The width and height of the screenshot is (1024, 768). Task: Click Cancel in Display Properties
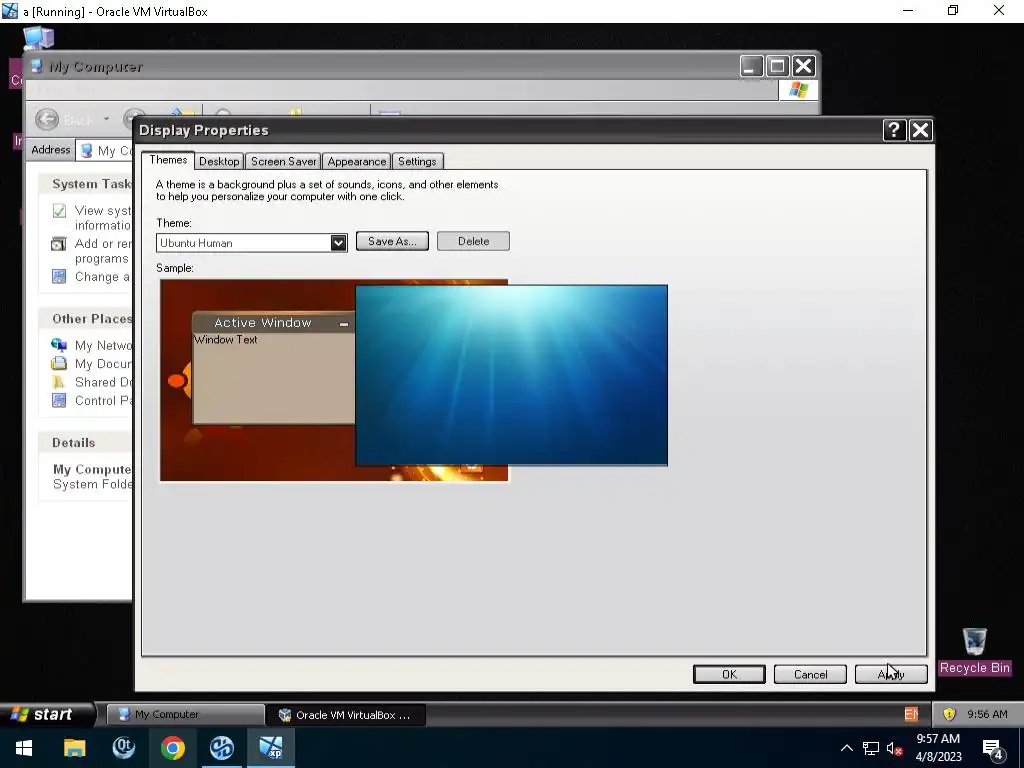810,675
